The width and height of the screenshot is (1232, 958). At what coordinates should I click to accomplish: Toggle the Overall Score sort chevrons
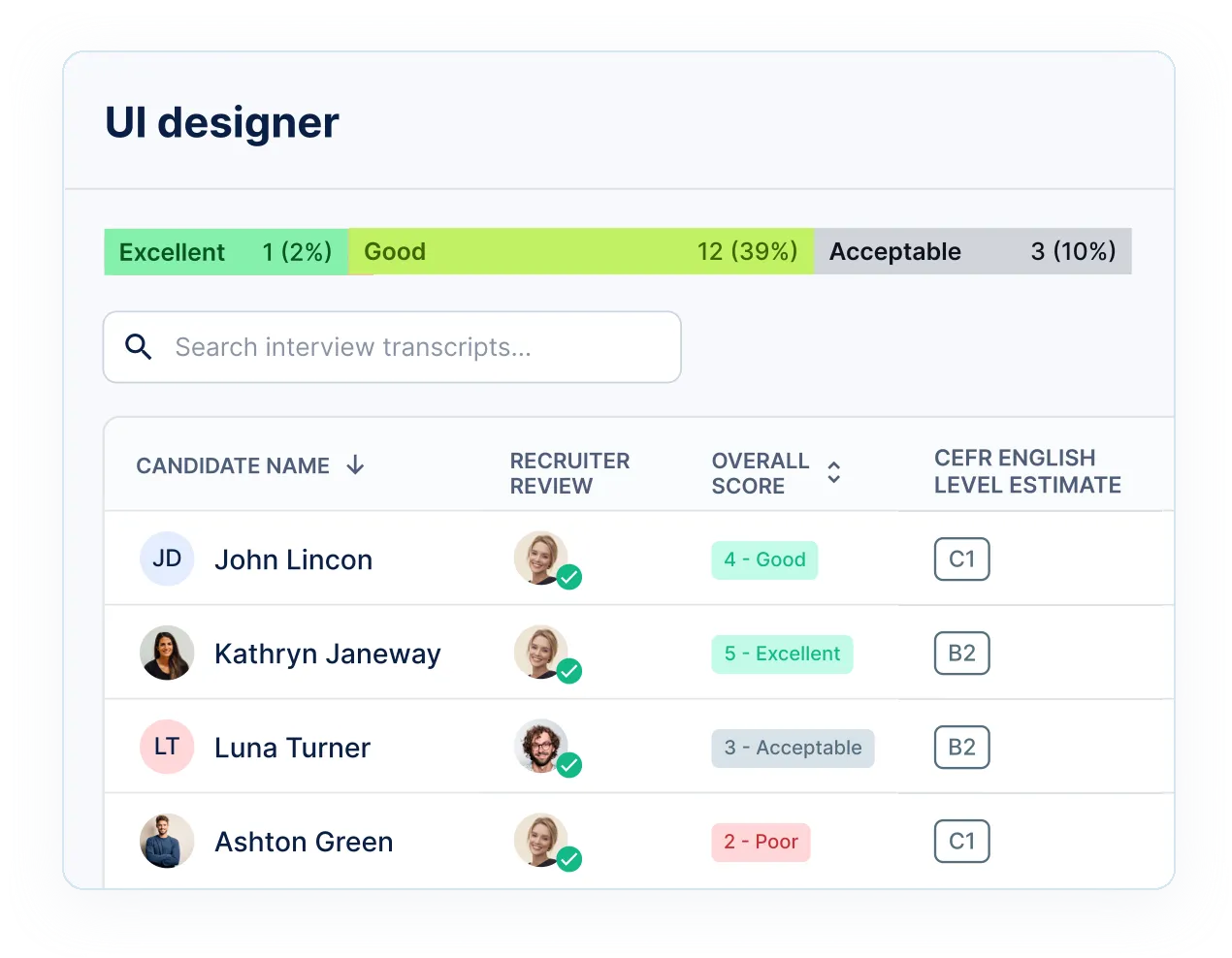pos(833,472)
